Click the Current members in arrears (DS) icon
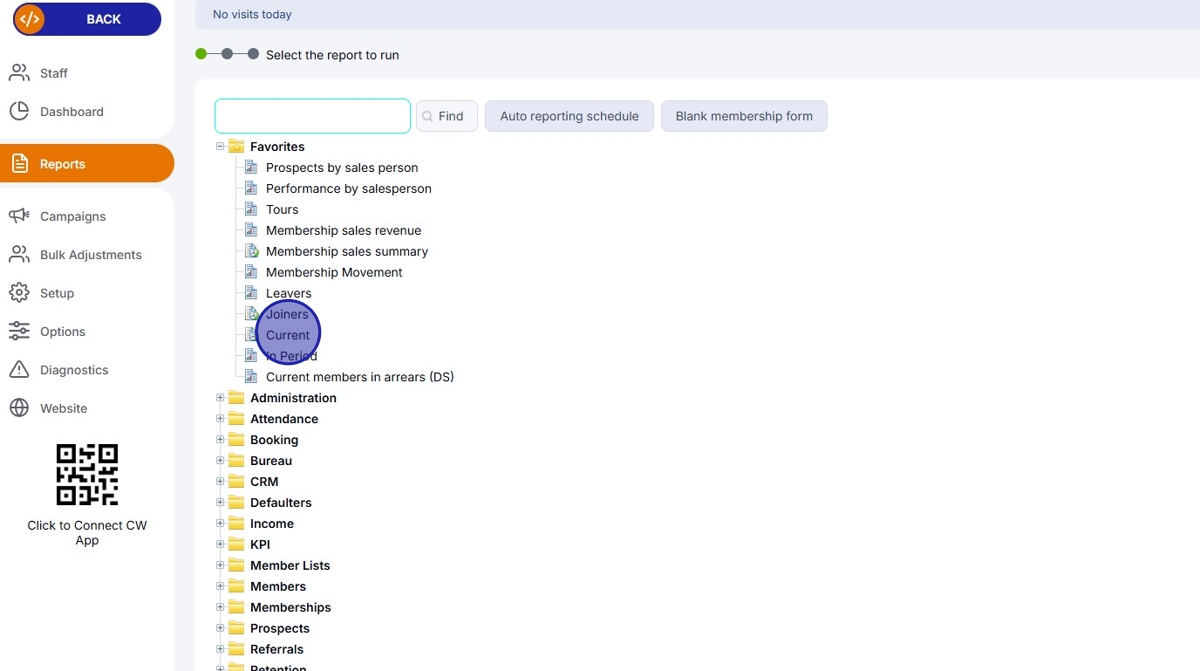The height and width of the screenshot is (671, 1200). click(x=252, y=377)
